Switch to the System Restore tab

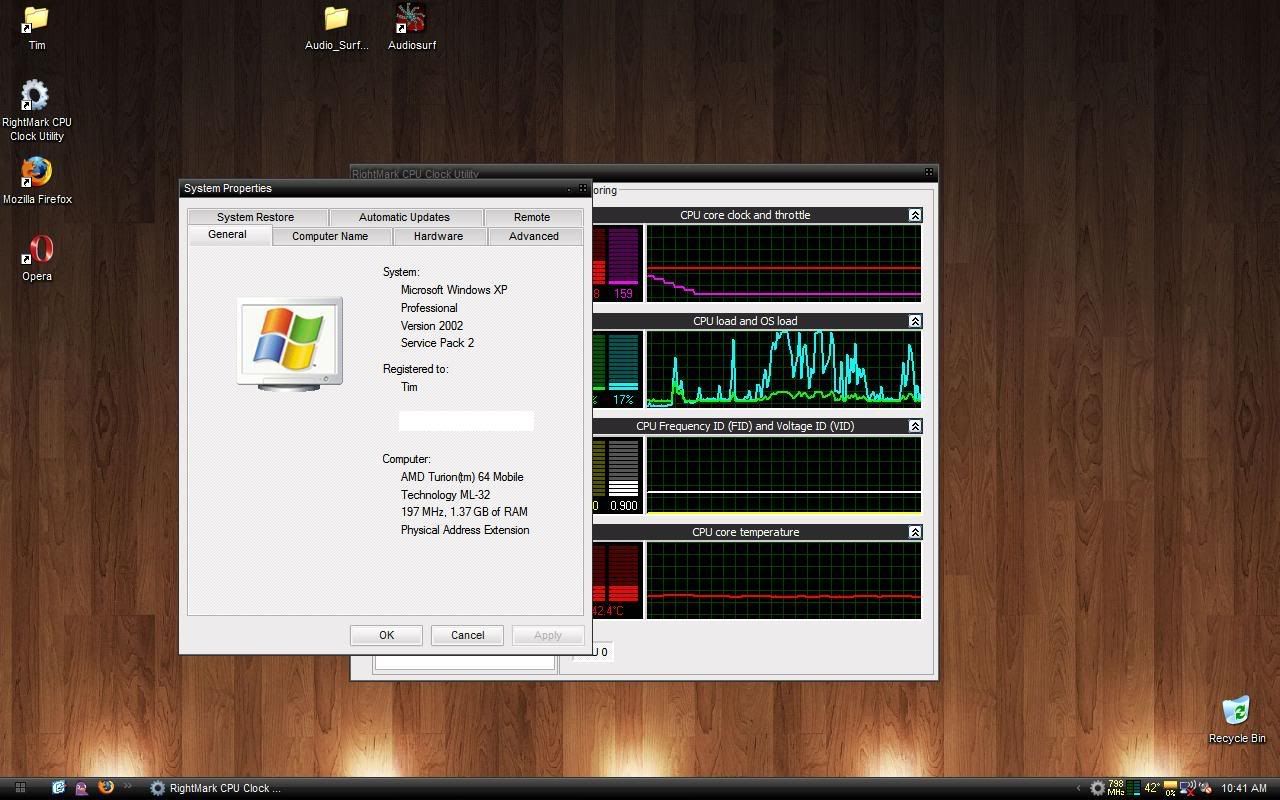tap(256, 217)
